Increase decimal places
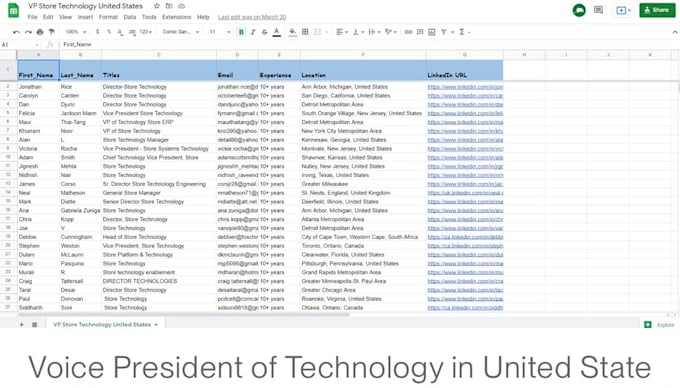The image size is (680, 388). click(132, 32)
